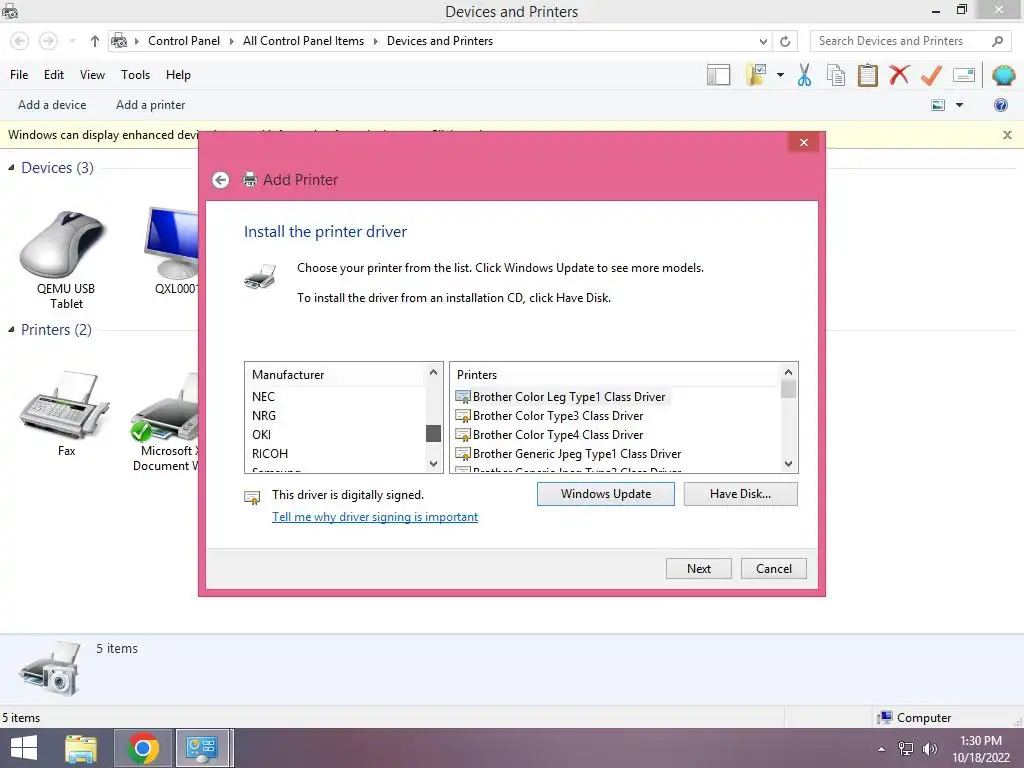The height and width of the screenshot is (768, 1024).
Task: Open Google Chrome from taskbar
Action: coord(143,748)
